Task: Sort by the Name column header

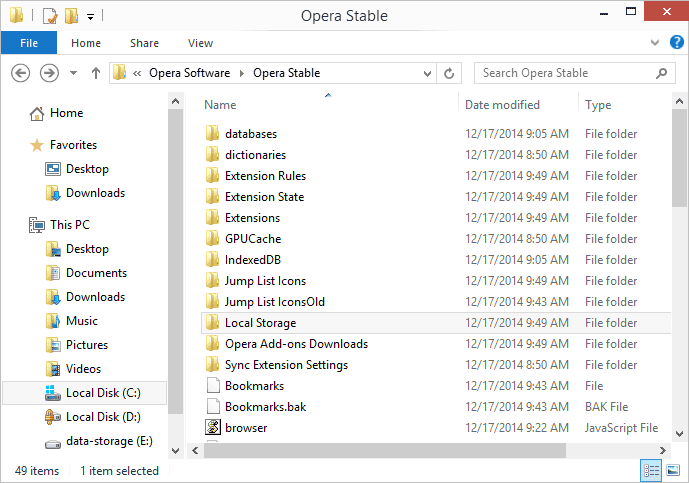Action: point(220,105)
